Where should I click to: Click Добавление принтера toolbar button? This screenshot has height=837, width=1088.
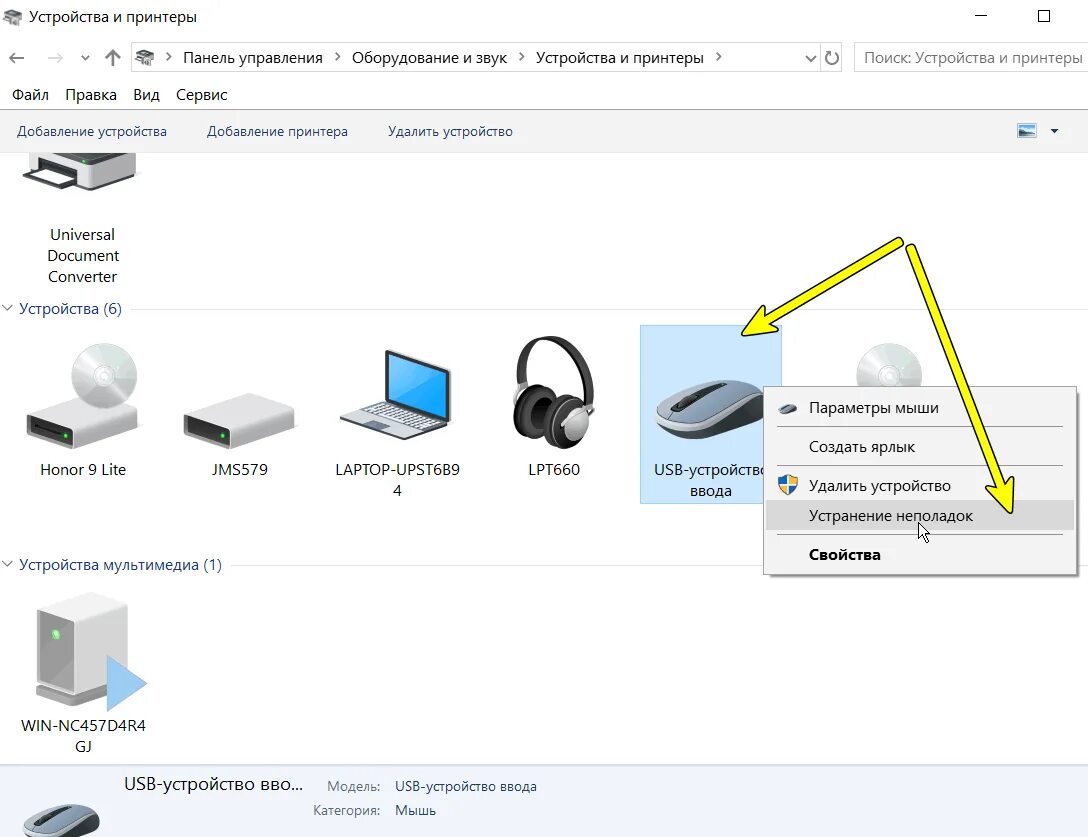[277, 131]
